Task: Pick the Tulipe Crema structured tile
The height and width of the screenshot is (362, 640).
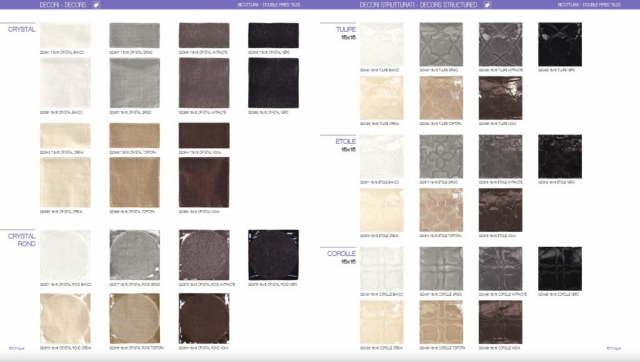Action: [x=382, y=98]
